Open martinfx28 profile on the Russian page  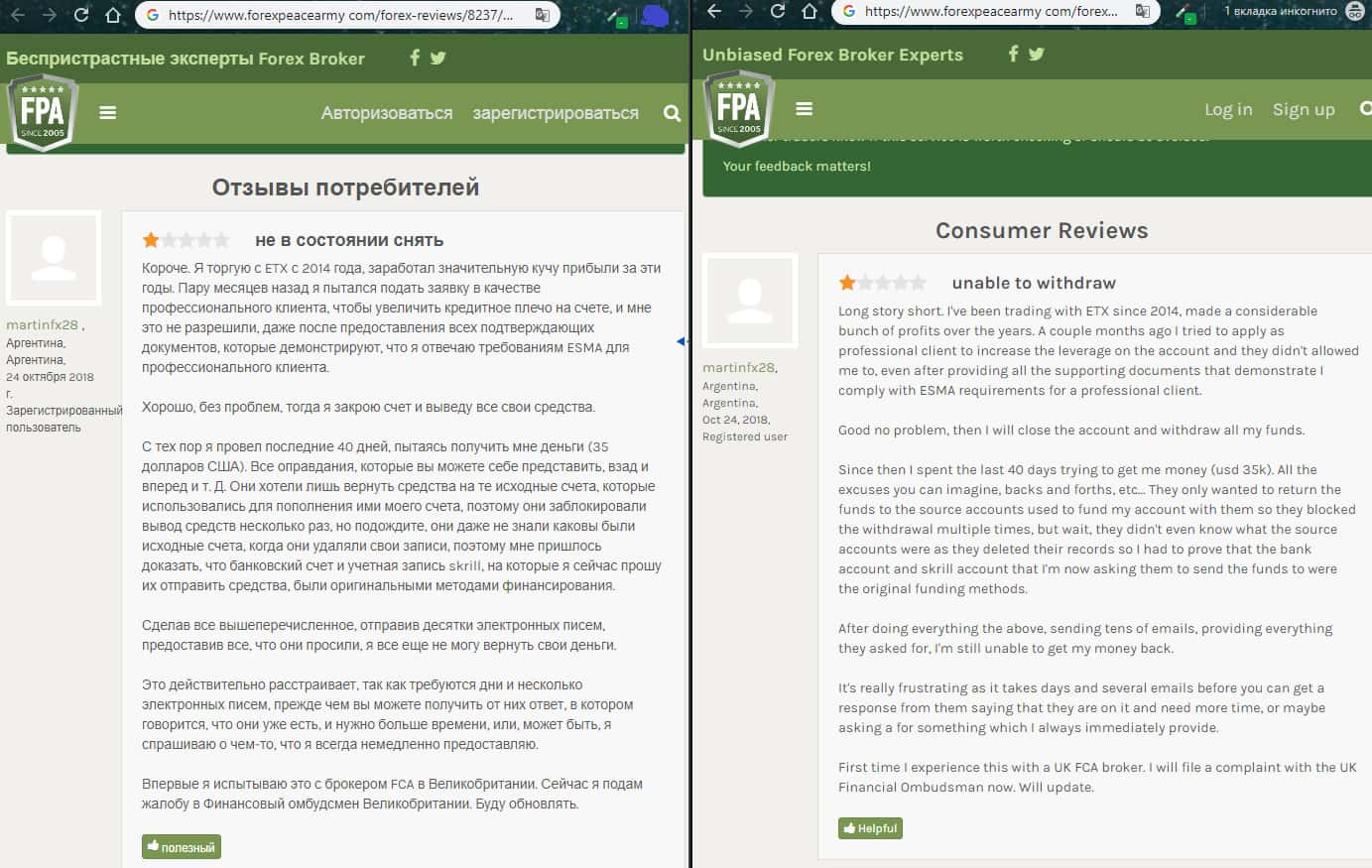42,324
